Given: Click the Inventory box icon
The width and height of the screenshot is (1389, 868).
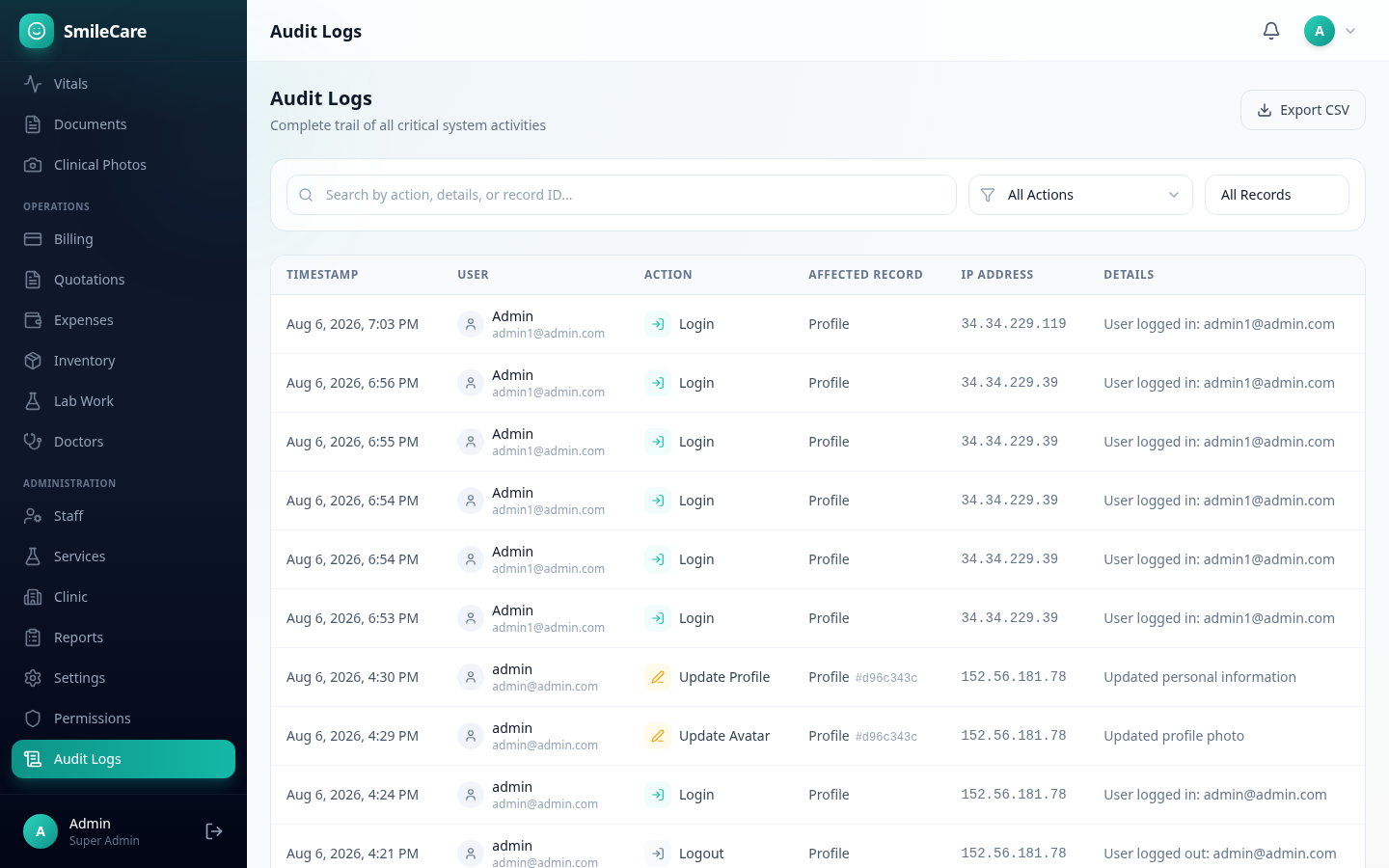Looking at the screenshot, I should (33, 361).
